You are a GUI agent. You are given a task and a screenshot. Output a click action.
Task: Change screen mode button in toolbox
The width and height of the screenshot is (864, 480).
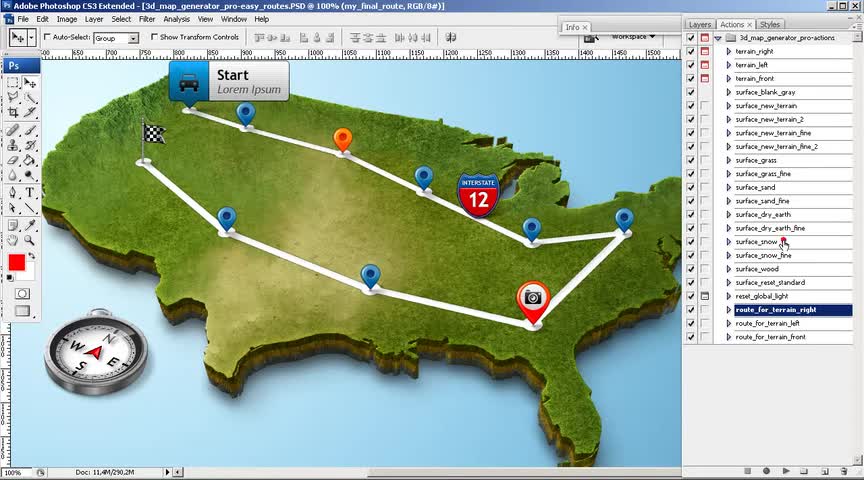pyautogui.click(x=22, y=311)
